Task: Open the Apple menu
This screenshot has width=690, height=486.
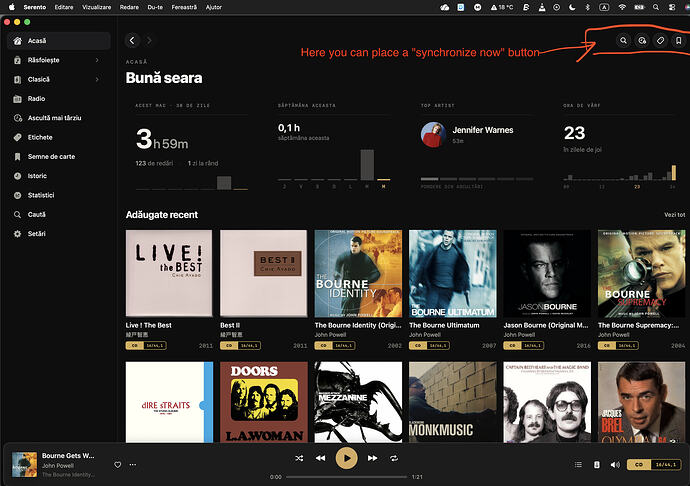Action: pyautogui.click(x=11, y=7)
